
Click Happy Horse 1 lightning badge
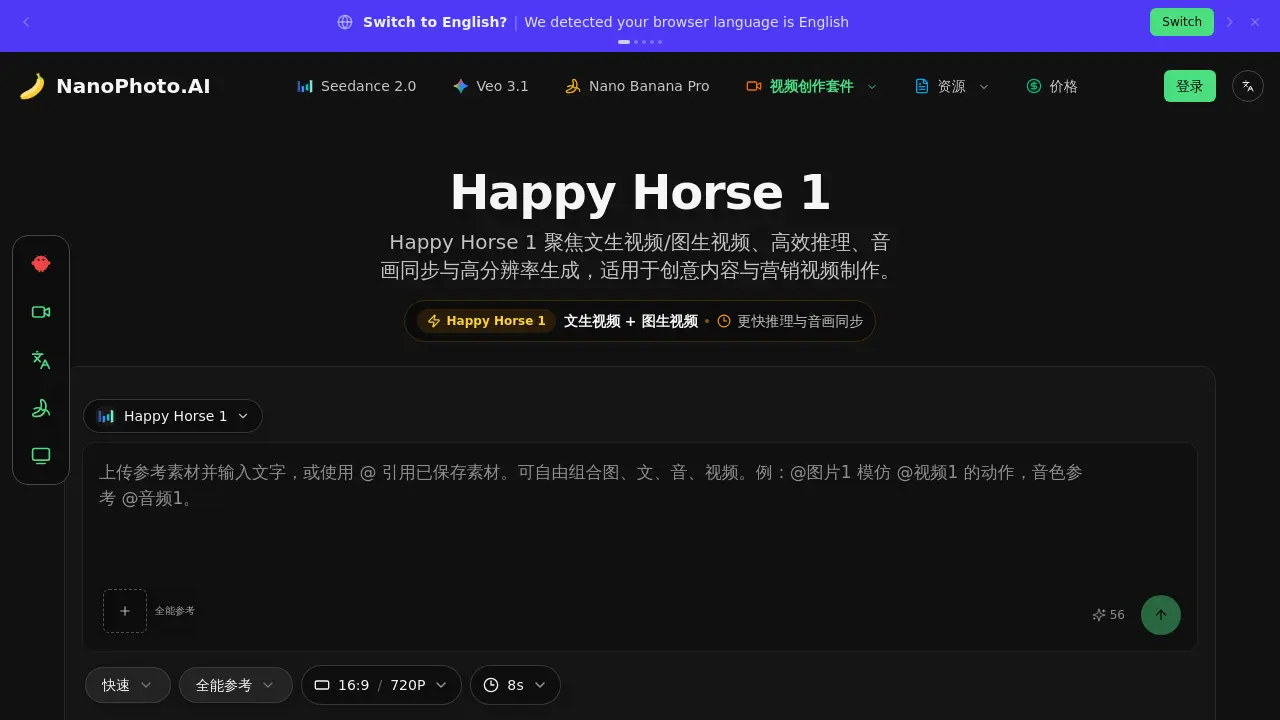[487, 321]
